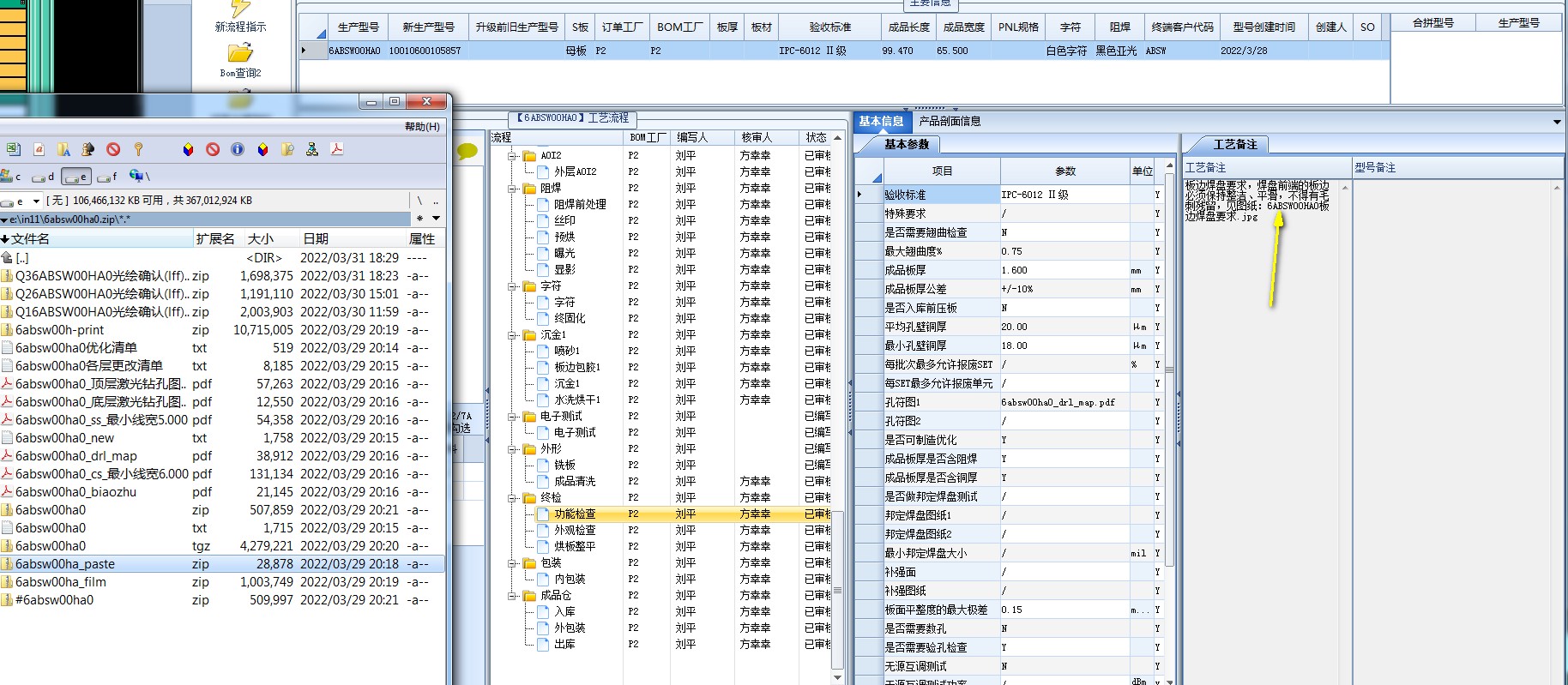
Task: Collapse the AOI2 folder node
Action: (512, 156)
